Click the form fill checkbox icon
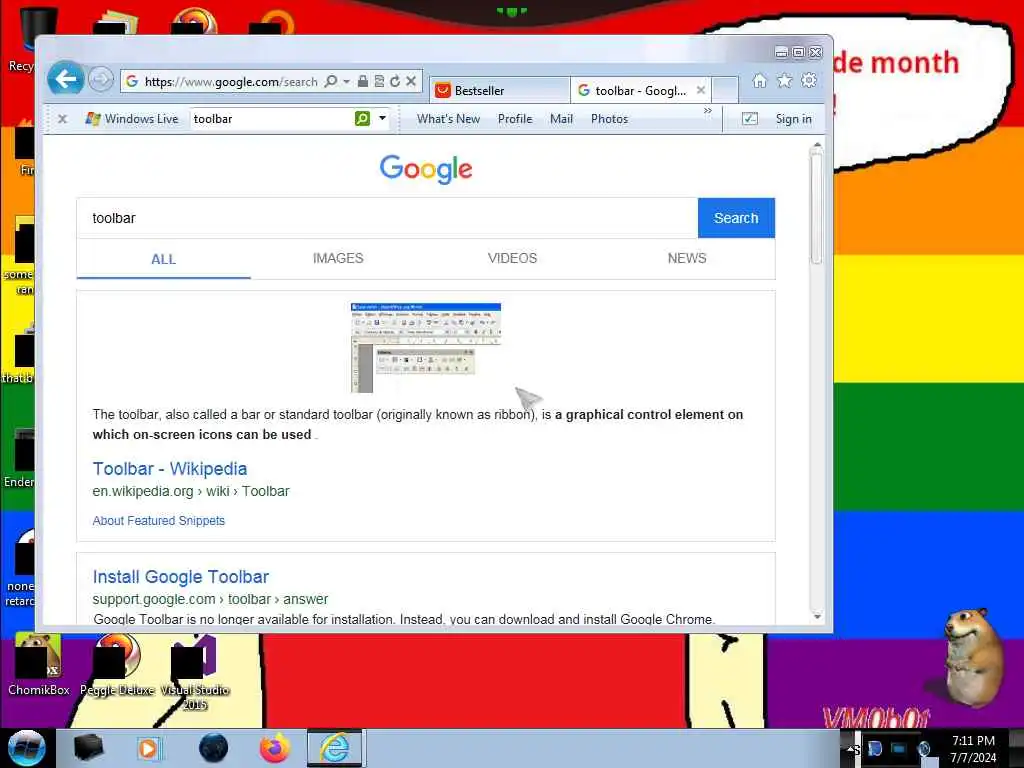The width and height of the screenshot is (1024, 768). [x=750, y=119]
